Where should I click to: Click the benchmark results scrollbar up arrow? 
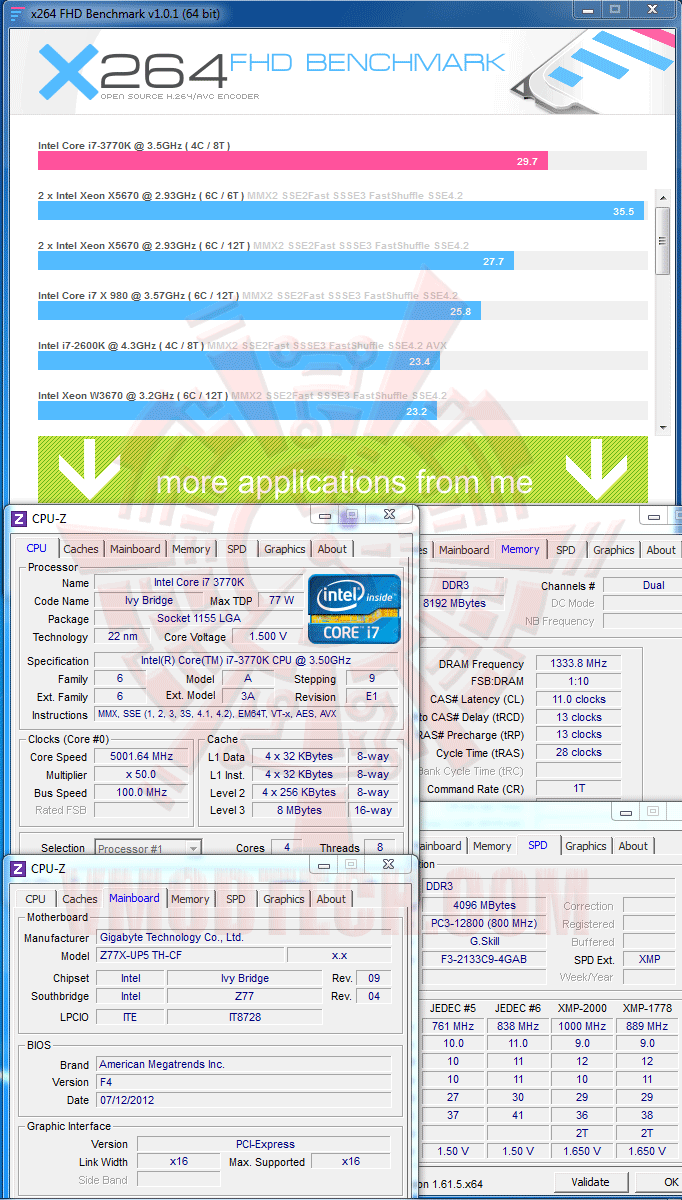662,198
